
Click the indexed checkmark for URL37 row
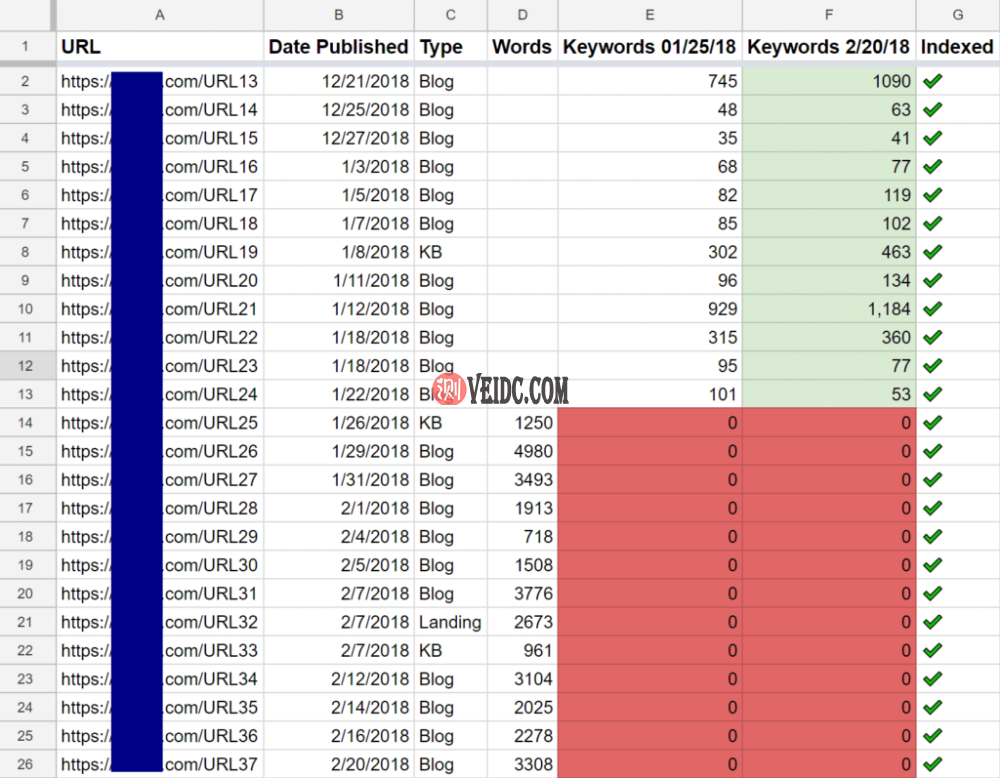click(932, 764)
